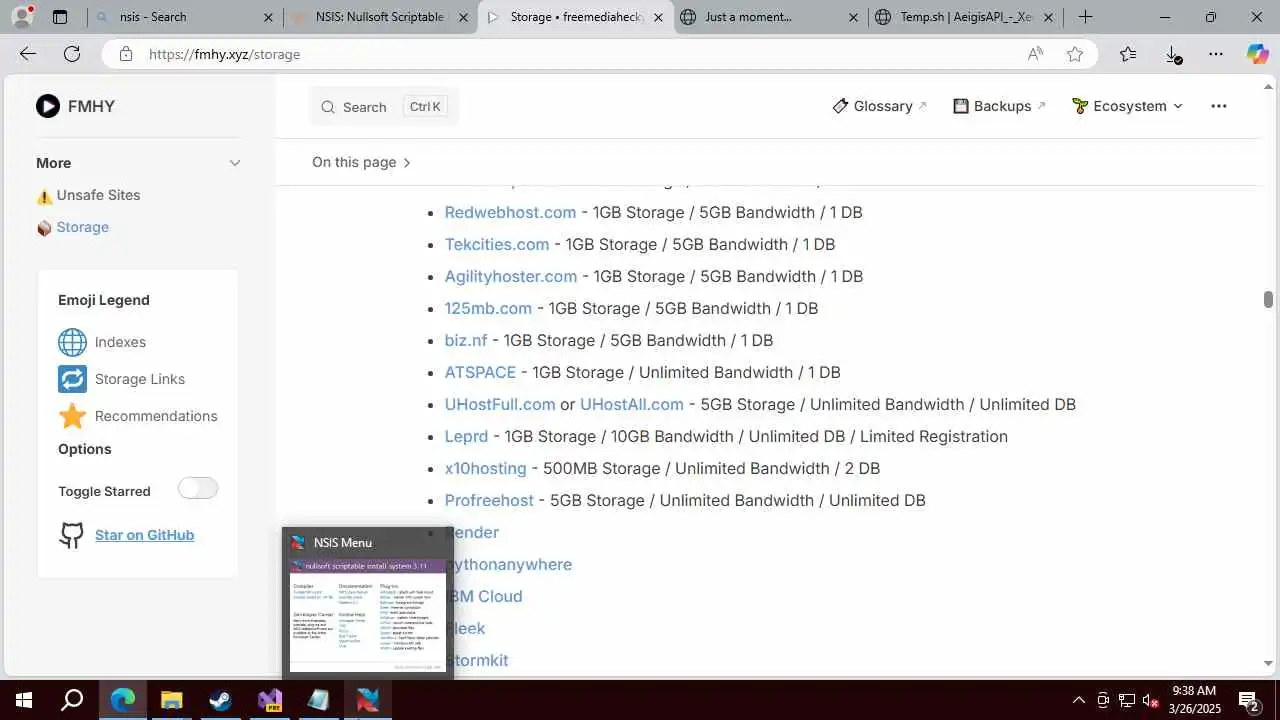Screen dimensions: 1280x720
Task: Click the NSIS taskbar icon
Action: click(x=368, y=700)
